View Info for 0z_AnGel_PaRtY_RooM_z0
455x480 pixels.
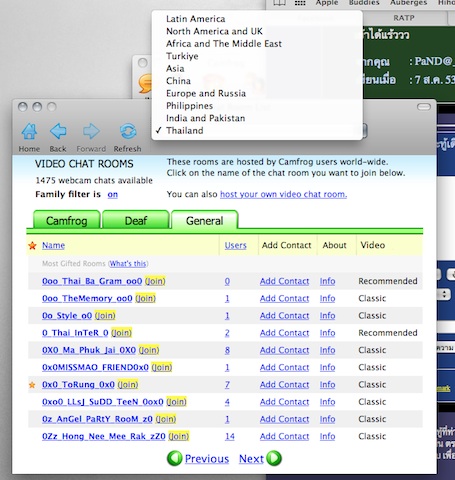click(x=327, y=419)
